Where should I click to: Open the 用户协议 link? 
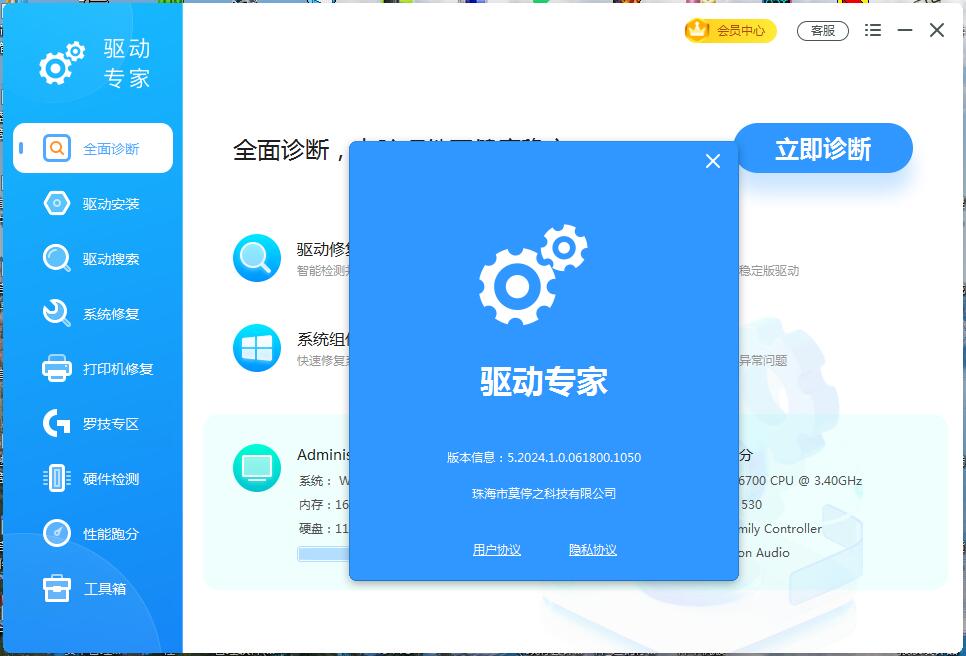pos(497,549)
